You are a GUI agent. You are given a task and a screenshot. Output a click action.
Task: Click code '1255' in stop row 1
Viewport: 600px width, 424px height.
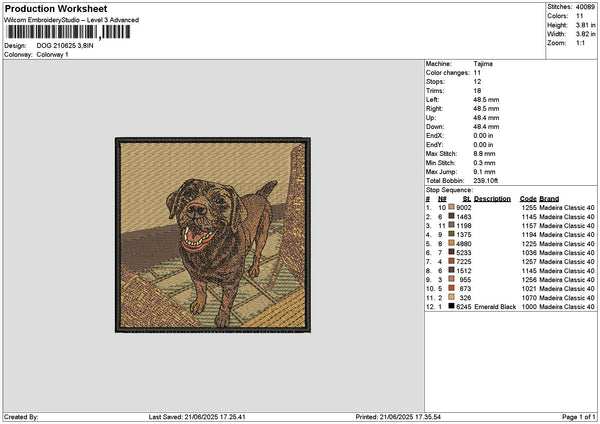pyautogui.click(x=529, y=208)
